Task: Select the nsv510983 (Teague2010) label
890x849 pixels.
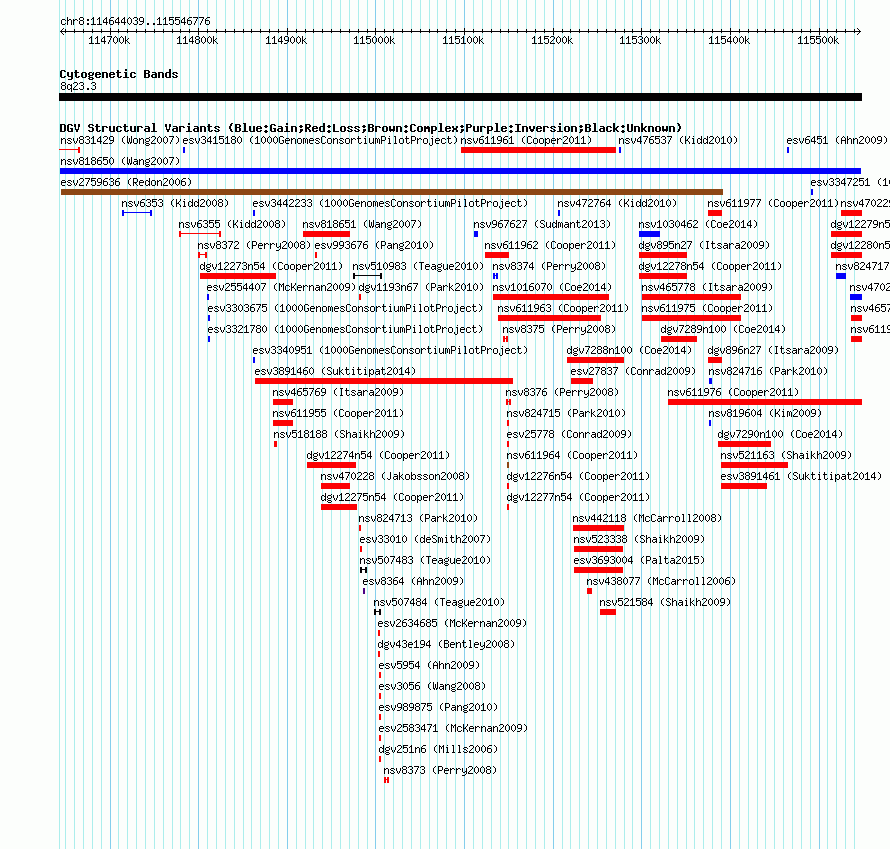Action: [x=418, y=266]
